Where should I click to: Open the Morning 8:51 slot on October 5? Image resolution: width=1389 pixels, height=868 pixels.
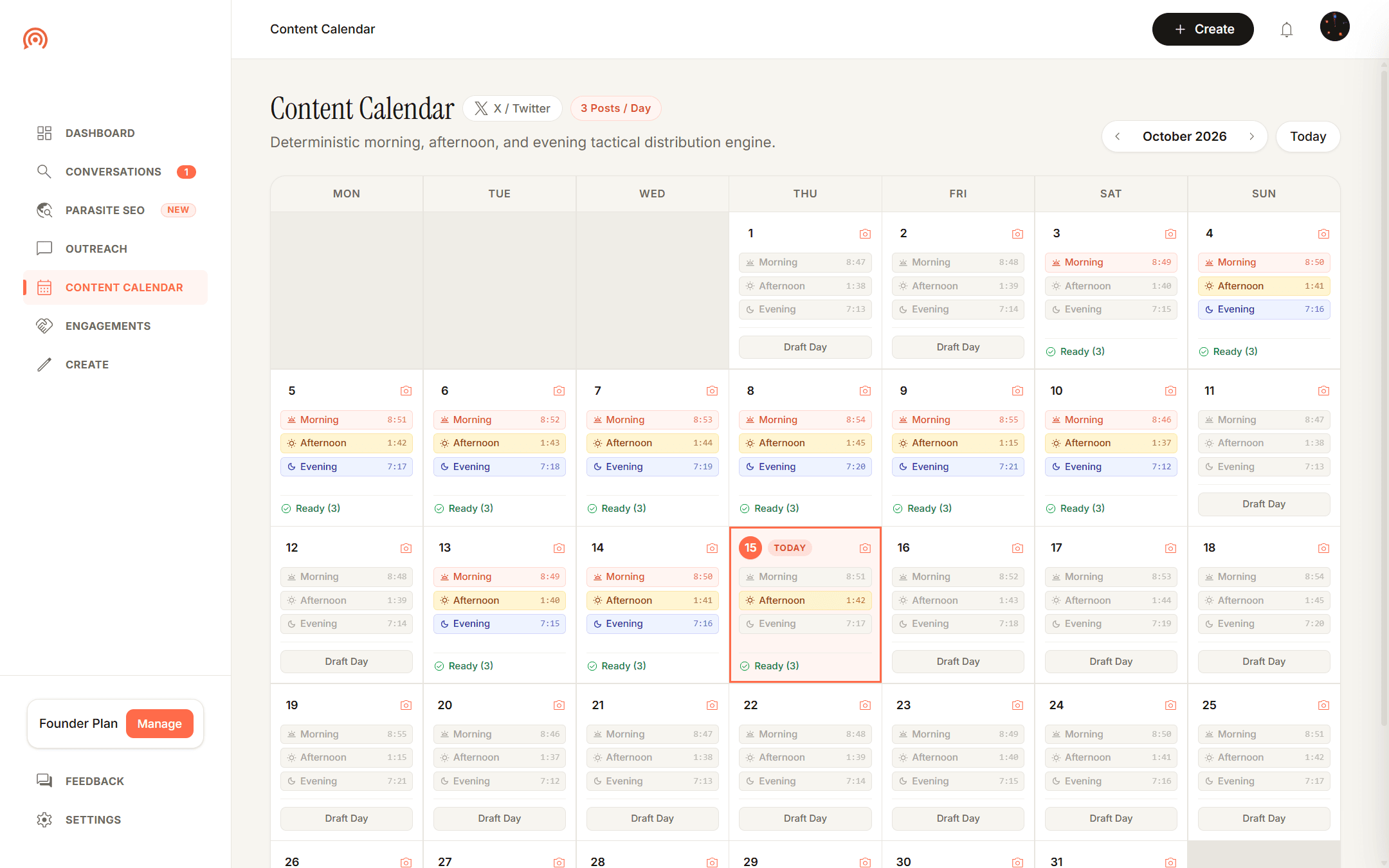point(347,420)
